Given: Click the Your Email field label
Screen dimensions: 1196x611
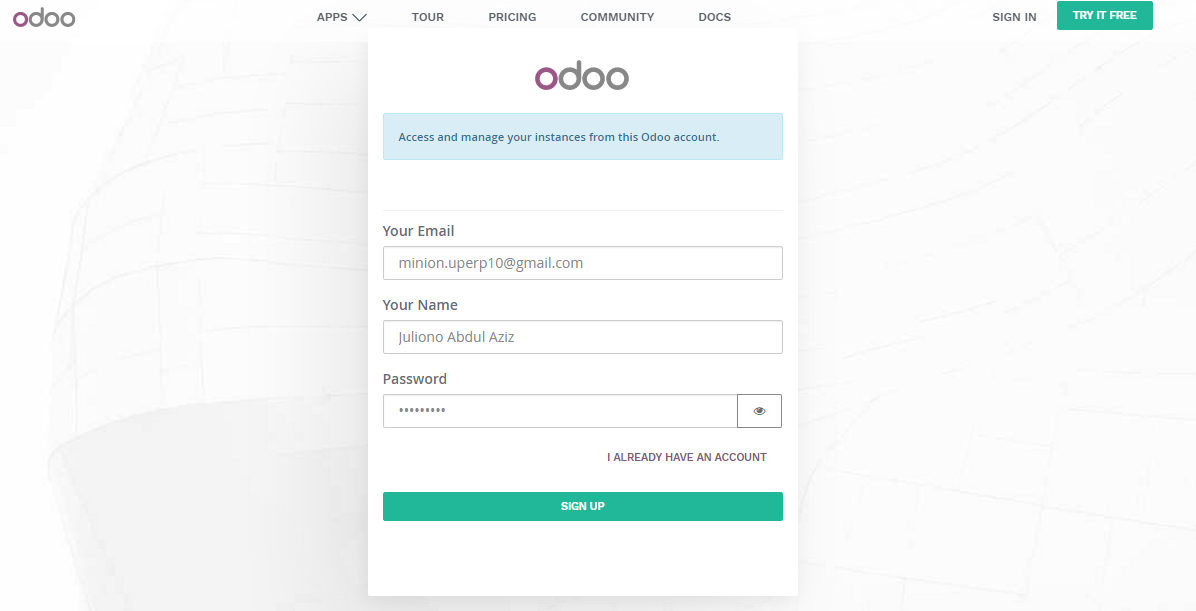Looking at the screenshot, I should [x=418, y=231].
